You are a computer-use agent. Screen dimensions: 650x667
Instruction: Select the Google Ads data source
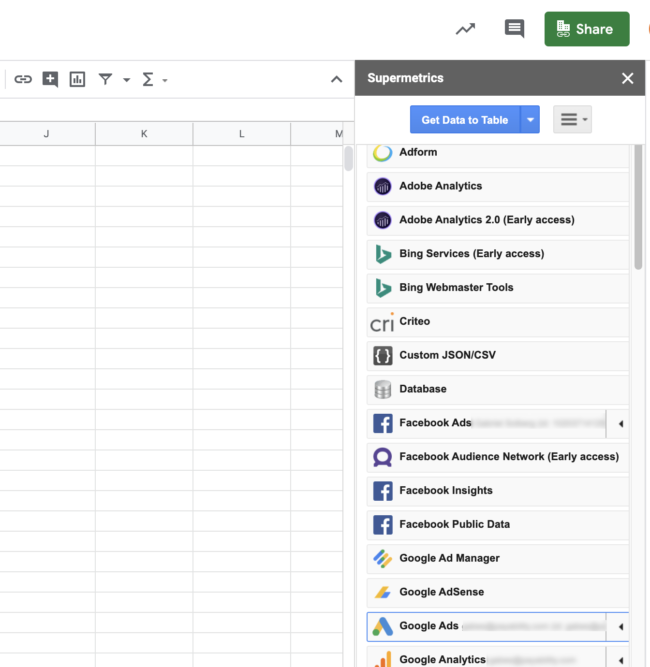pyautogui.click(x=487, y=626)
